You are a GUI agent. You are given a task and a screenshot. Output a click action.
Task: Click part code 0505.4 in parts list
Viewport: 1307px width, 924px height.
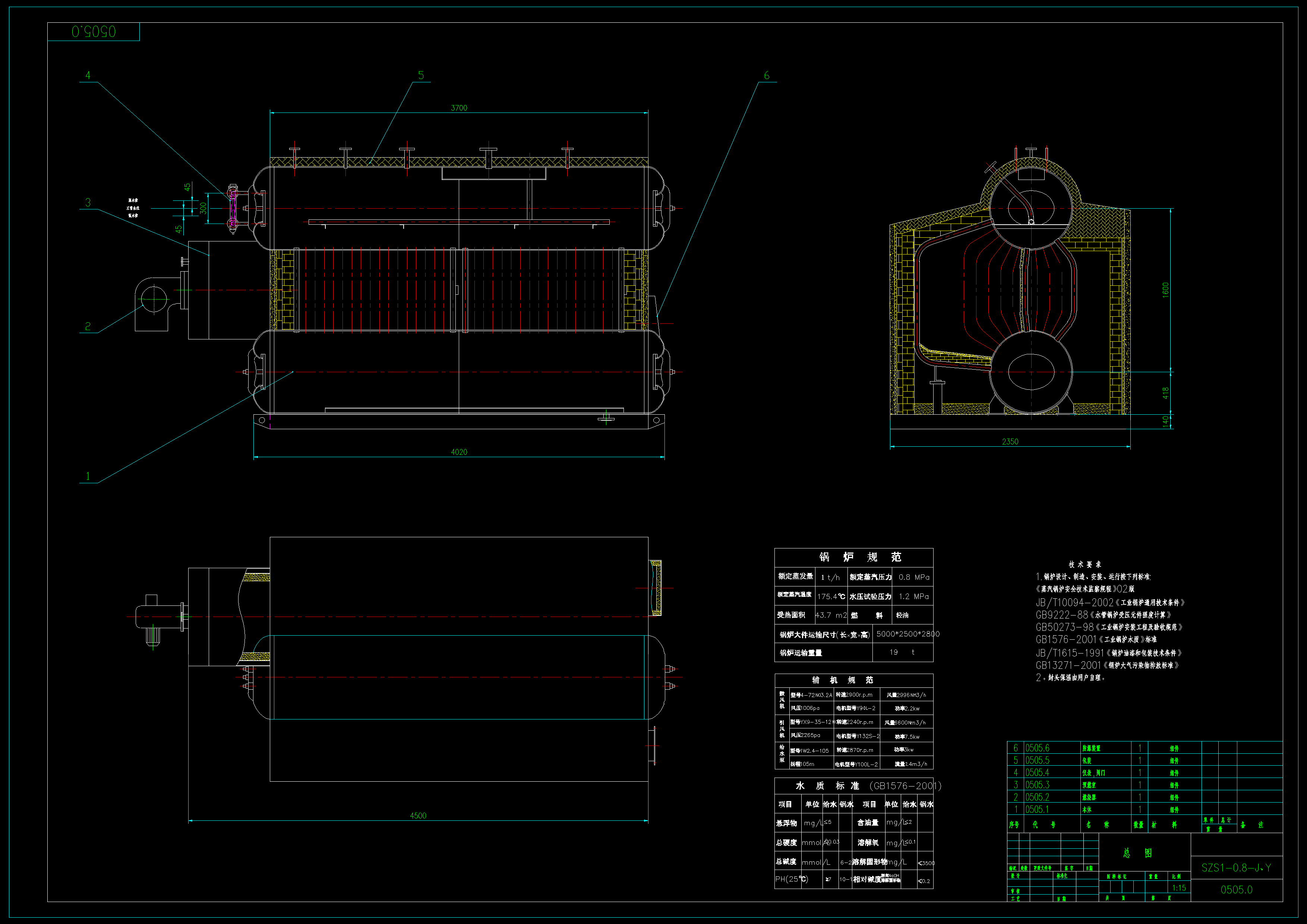[x=1037, y=773]
